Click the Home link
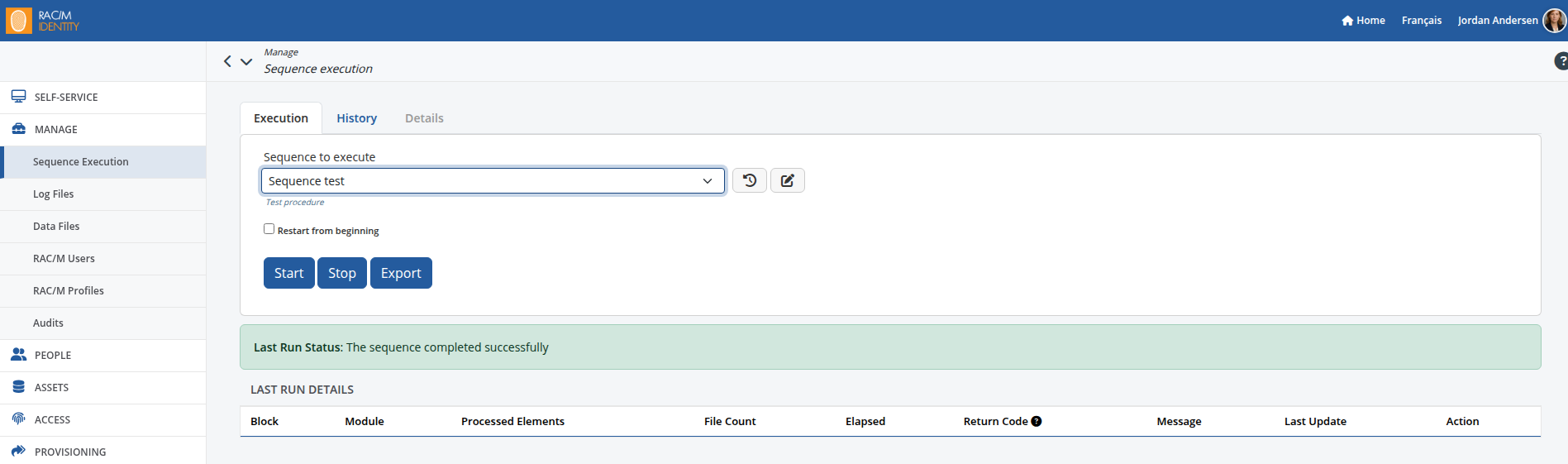Screen dimensions: 1568x464 click(x=1363, y=21)
